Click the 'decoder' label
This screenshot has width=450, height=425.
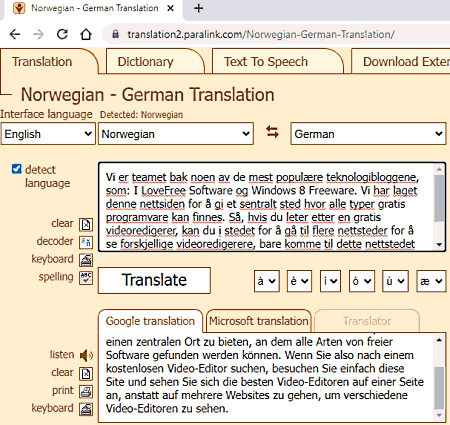(55, 241)
